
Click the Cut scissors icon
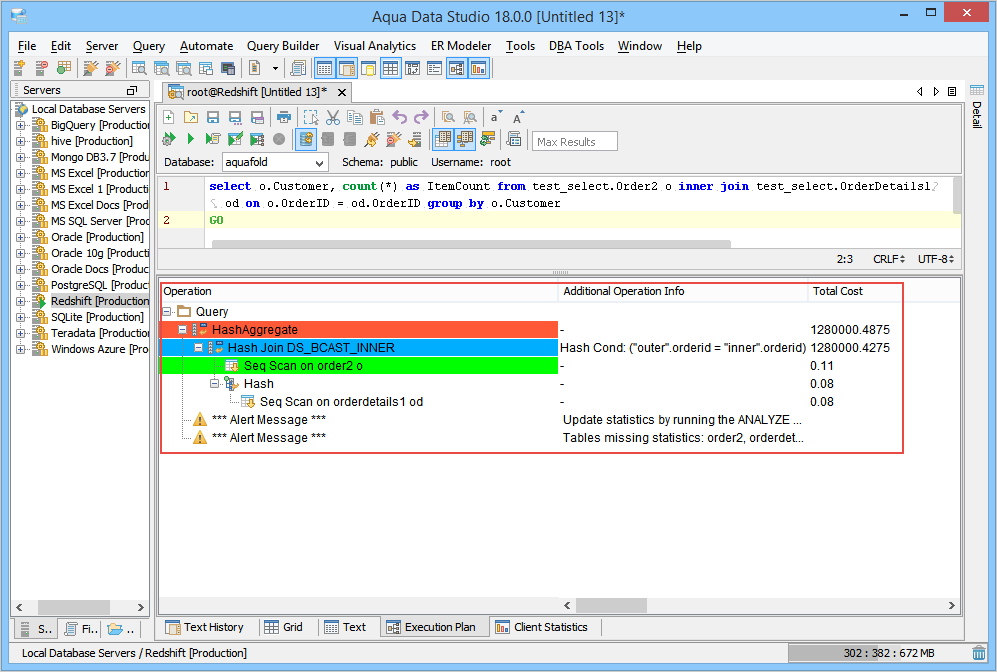[x=333, y=117]
